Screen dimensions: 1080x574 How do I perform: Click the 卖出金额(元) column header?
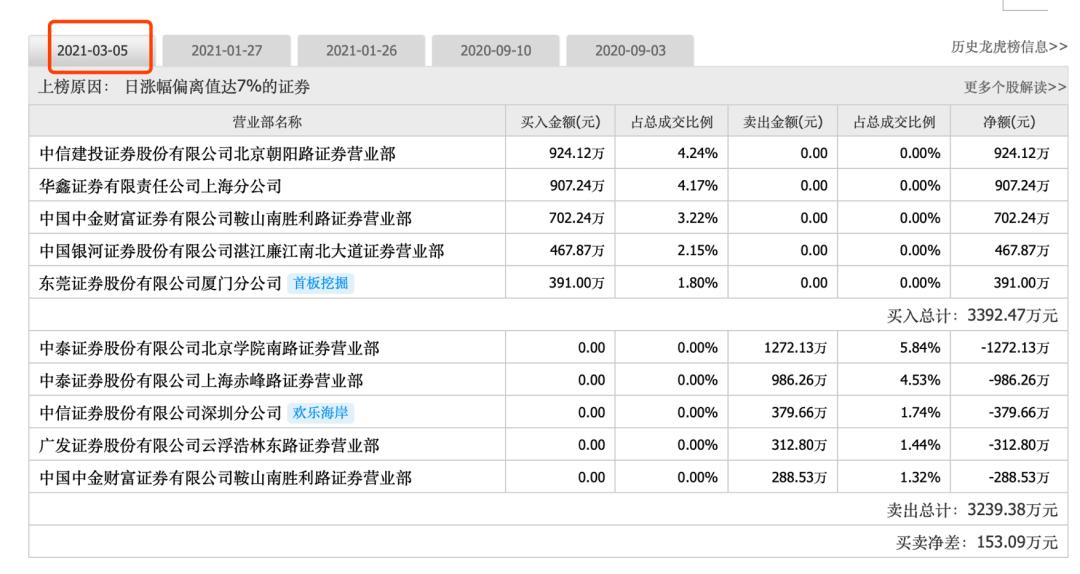782,122
